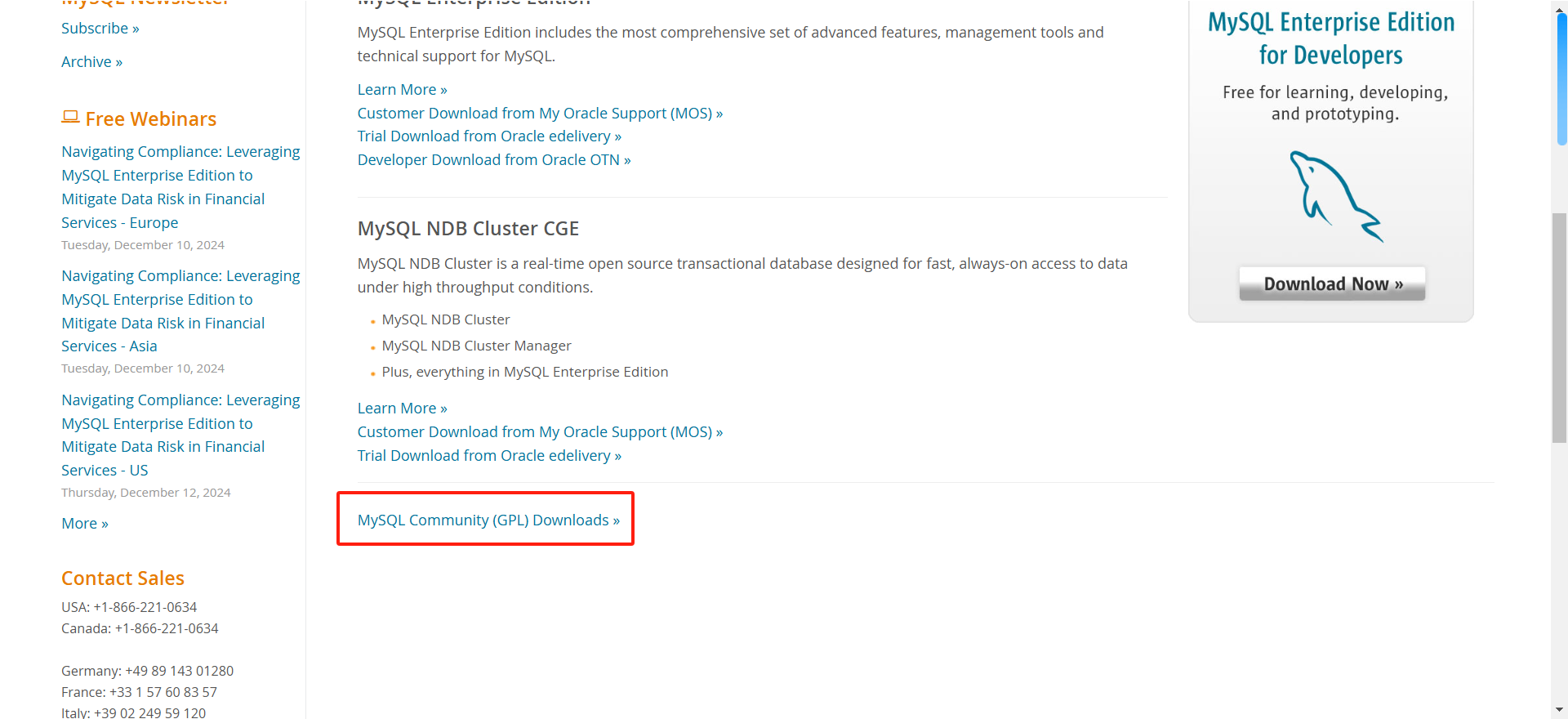Open Developer Download from Oracle OTN
Image resolution: width=1568 pixels, height=719 pixels.
493,159
